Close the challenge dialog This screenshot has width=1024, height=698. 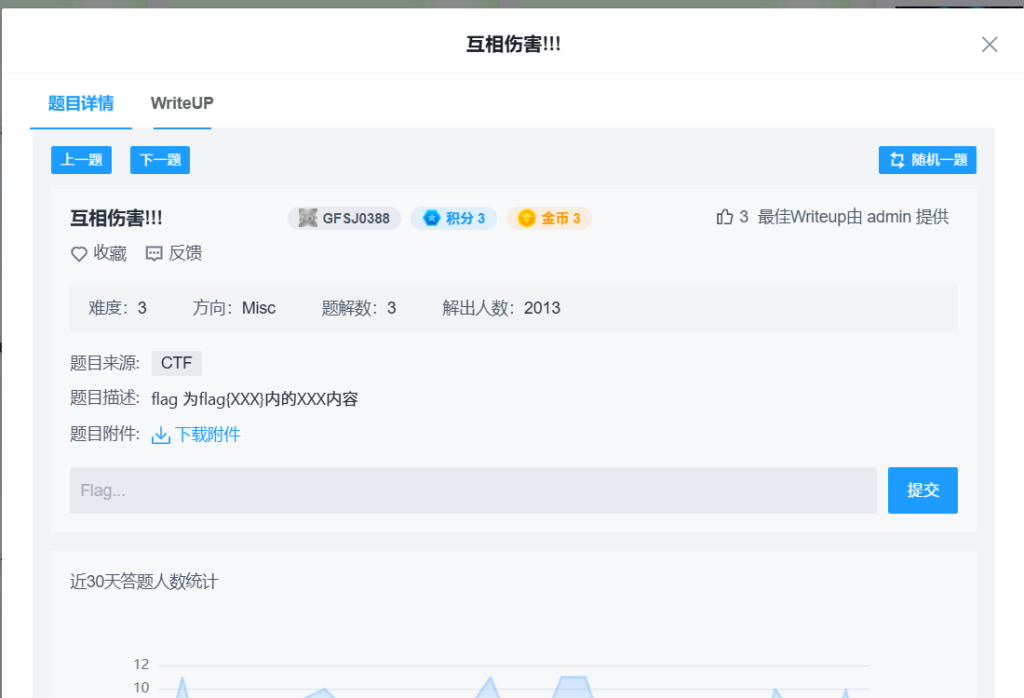point(989,44)
